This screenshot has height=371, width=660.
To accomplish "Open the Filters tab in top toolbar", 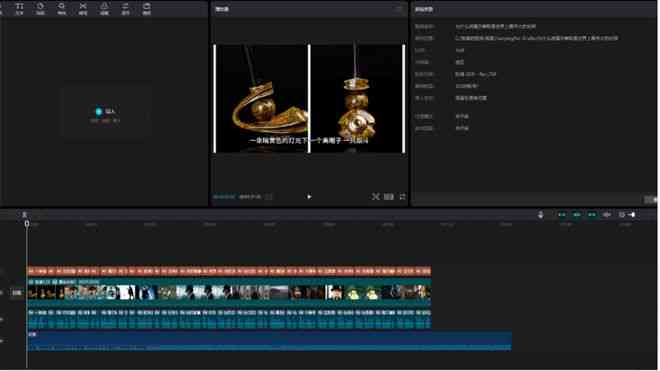I will click(104, 8).
